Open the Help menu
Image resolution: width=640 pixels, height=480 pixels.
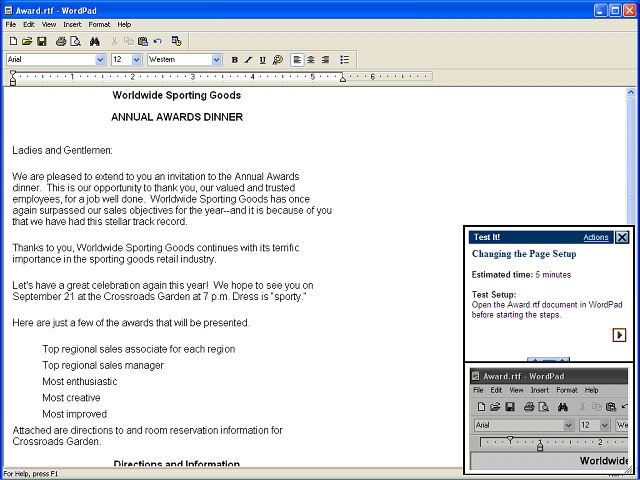coord(124,24)
